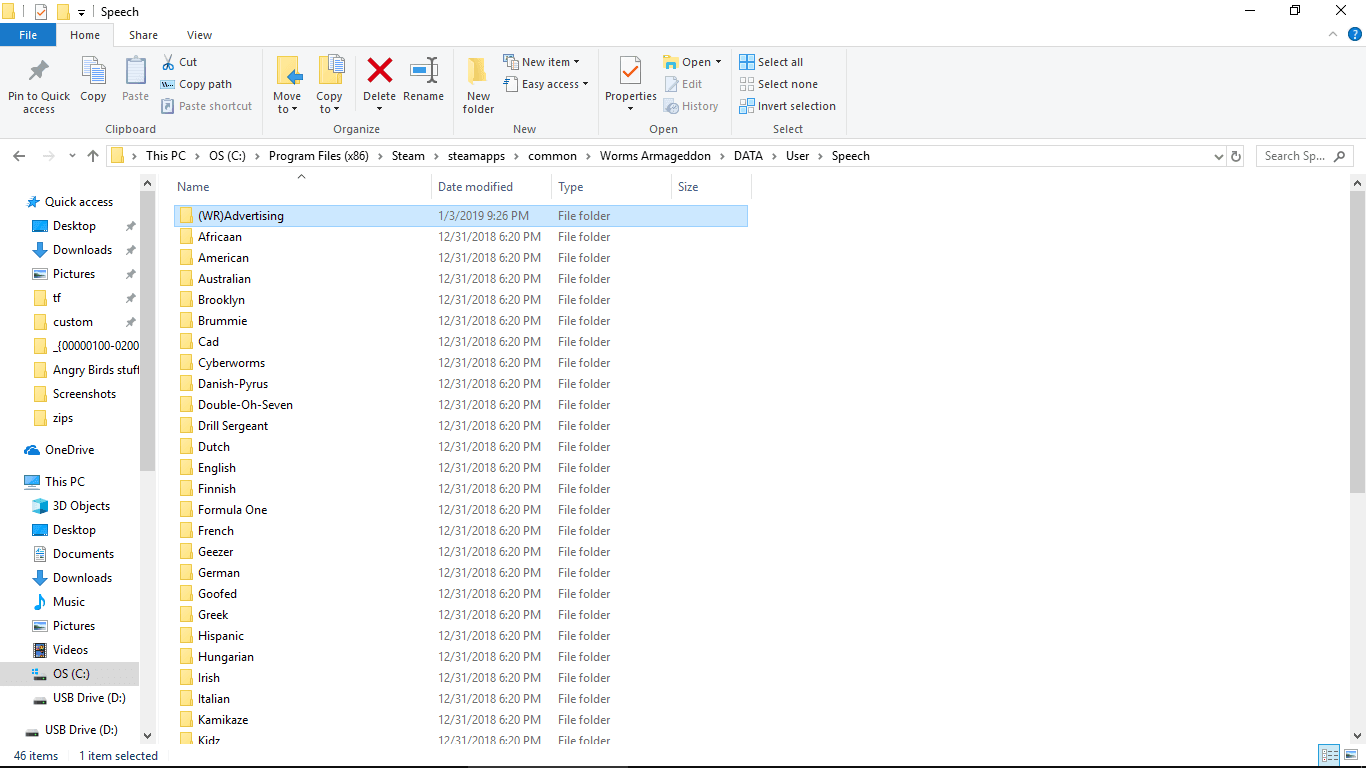Click the Cut scissors icon
Viewport: 1366px width, 768px height.
(x=168, y=62)
